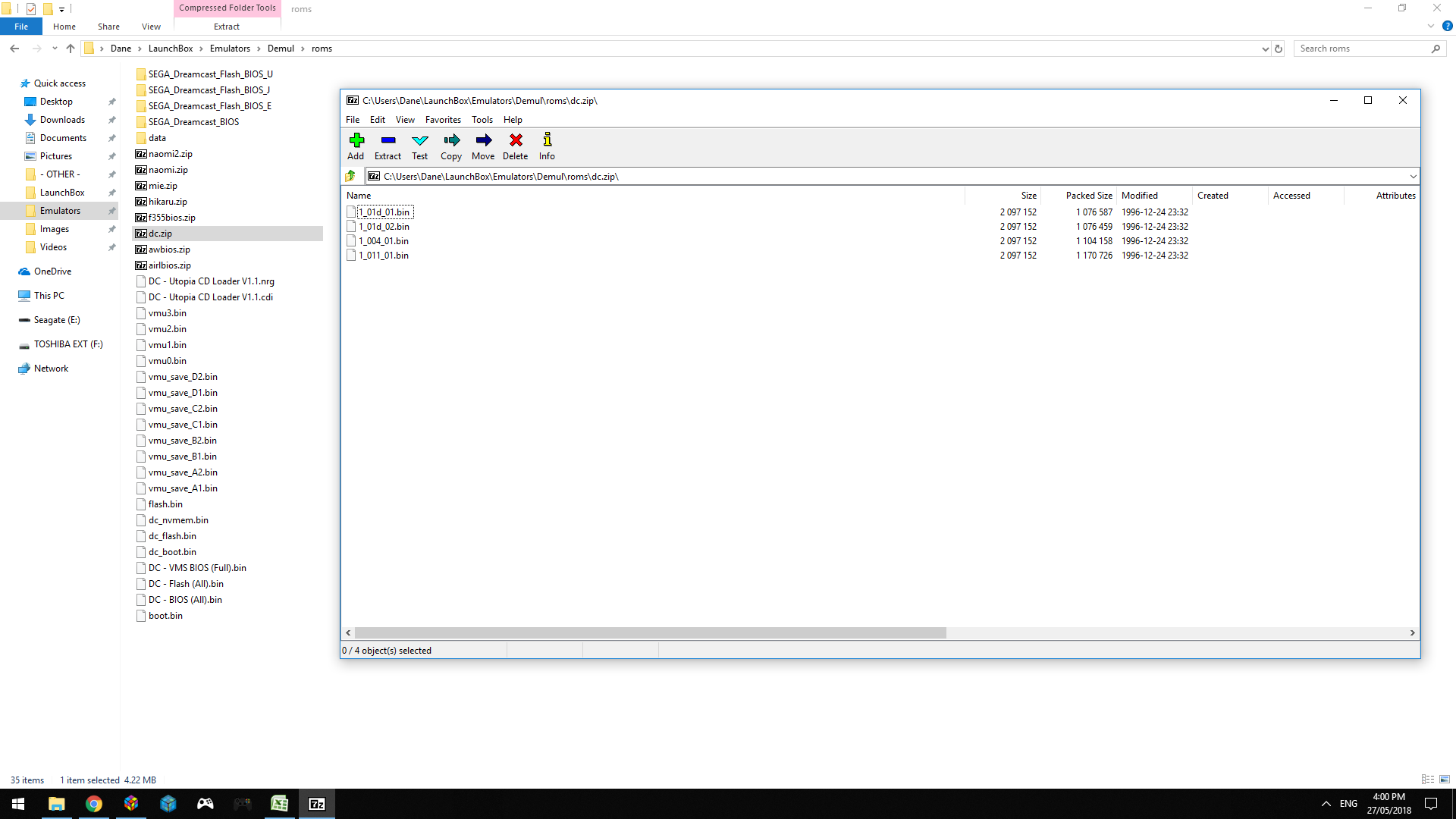
Task: Open Documents in Quick access
Action: point(63,138)
